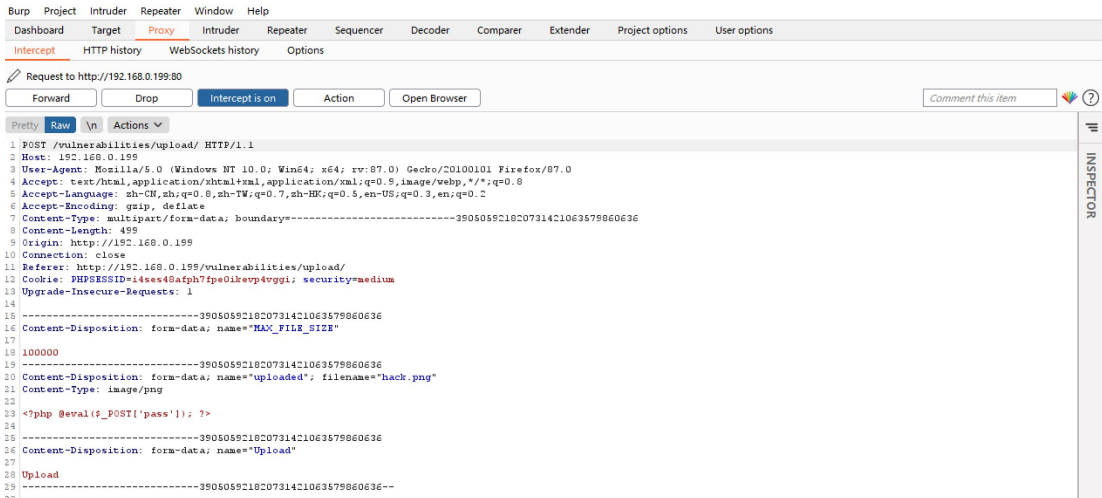Viewport: 1102px width, 498px height.
Task: Expand the Actions dropdown
Action: (137, 125)
